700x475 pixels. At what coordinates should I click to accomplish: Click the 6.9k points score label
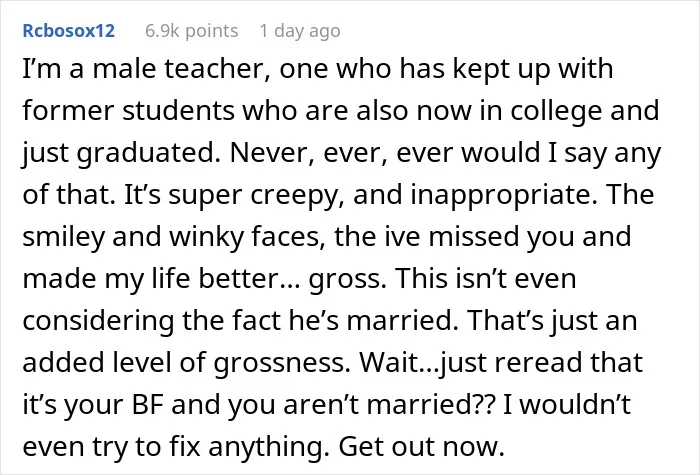(x=192, y=31)
